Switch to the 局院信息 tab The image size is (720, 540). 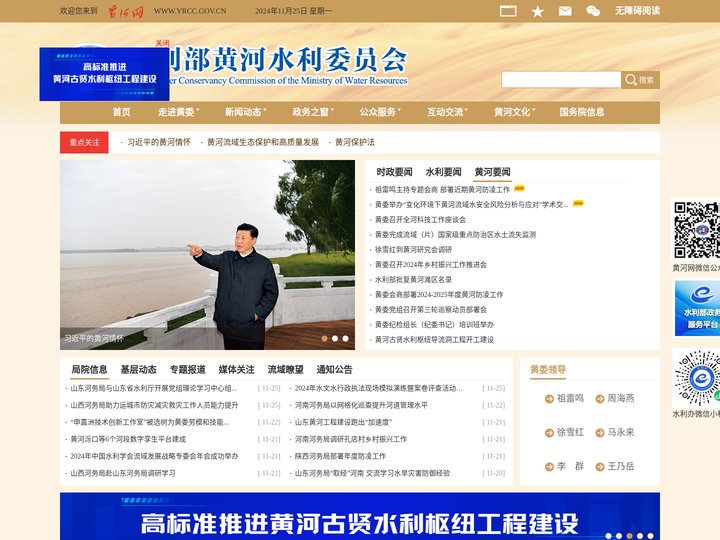pos(90,370)
